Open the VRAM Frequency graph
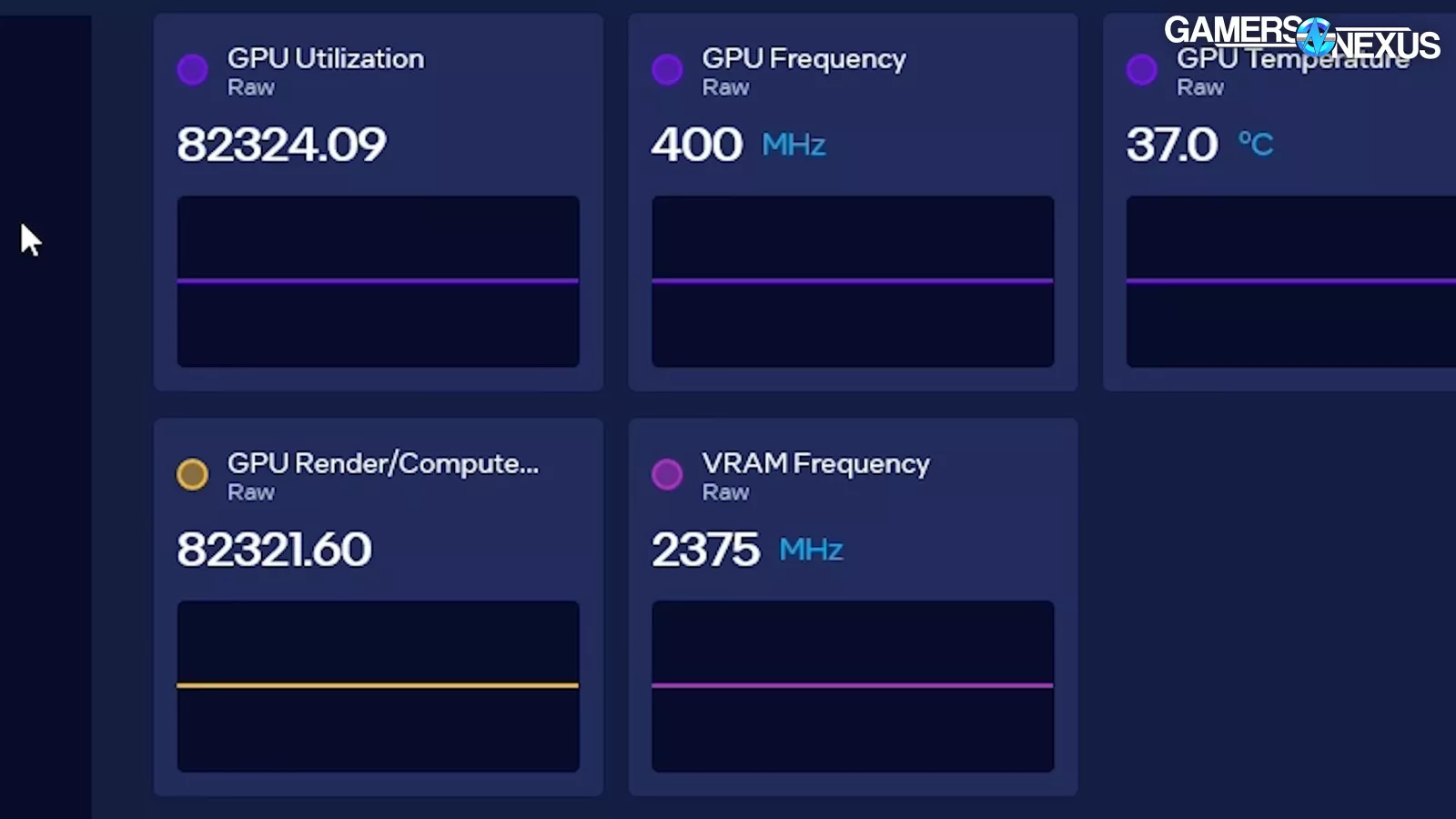The height and width of the screenshot is (819, 1456). click(x=853, y=686)
